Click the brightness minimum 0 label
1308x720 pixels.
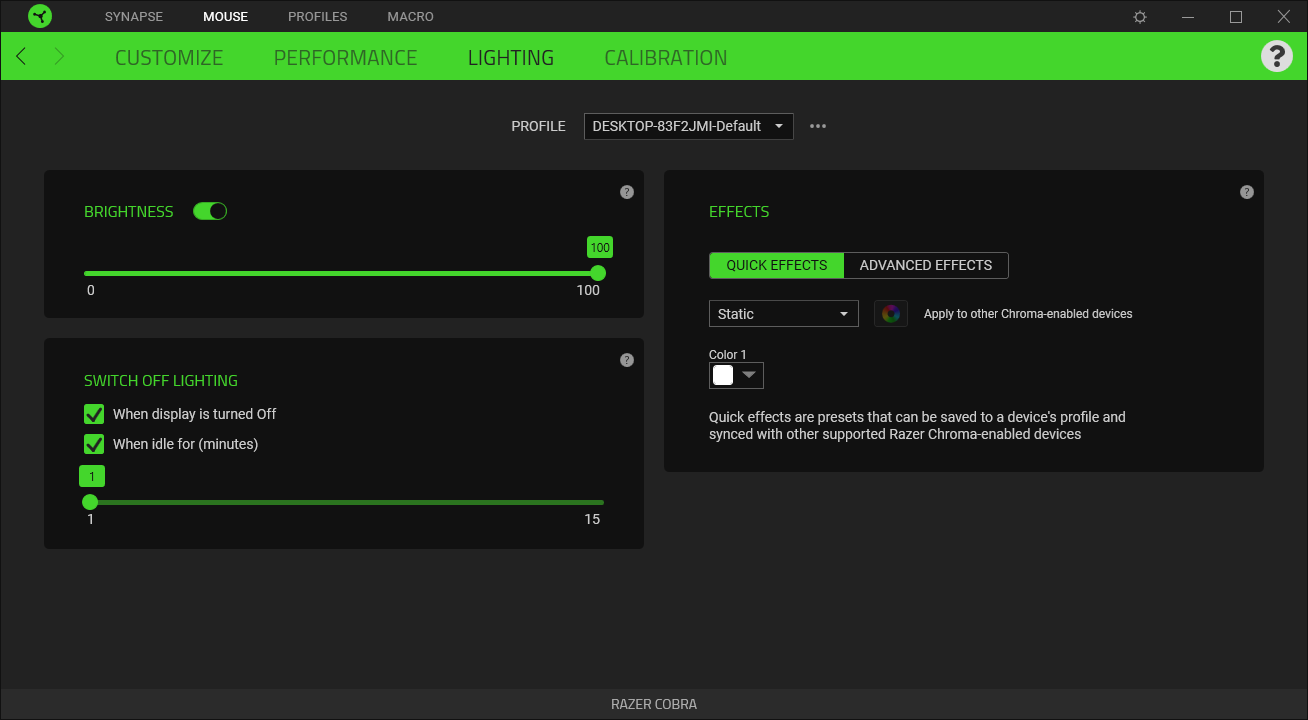[x=90, y=290]
